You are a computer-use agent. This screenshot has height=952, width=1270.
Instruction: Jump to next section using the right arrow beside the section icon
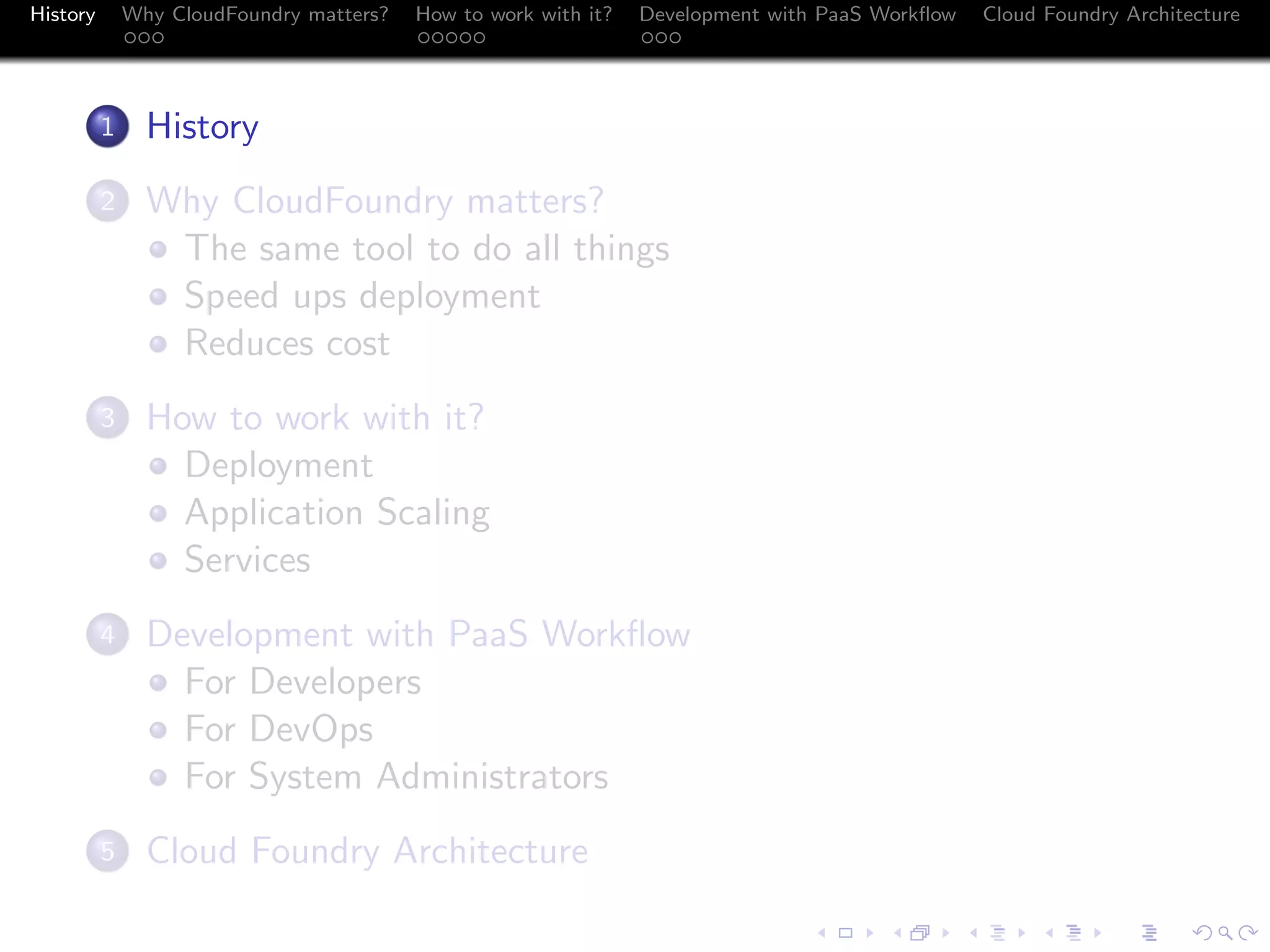tap(1098, 933)
